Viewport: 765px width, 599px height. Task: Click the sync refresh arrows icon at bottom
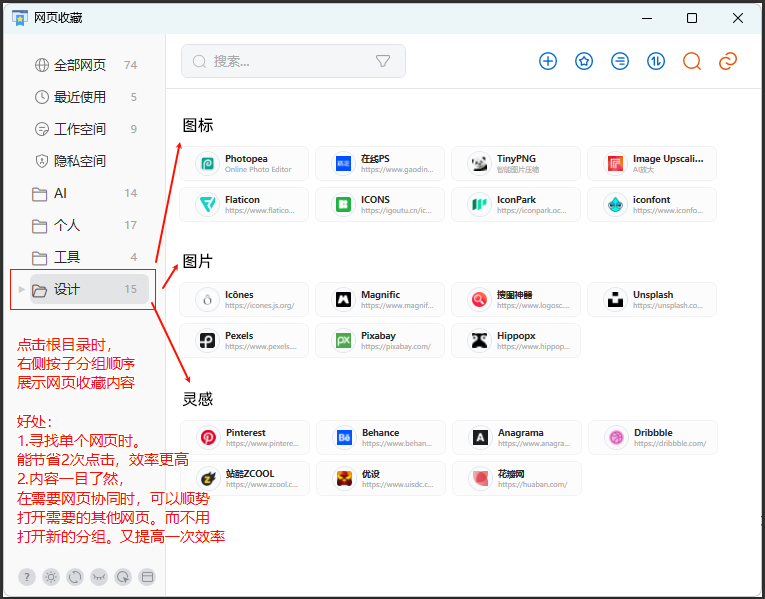pyautogui.click(x=75, y=577)
